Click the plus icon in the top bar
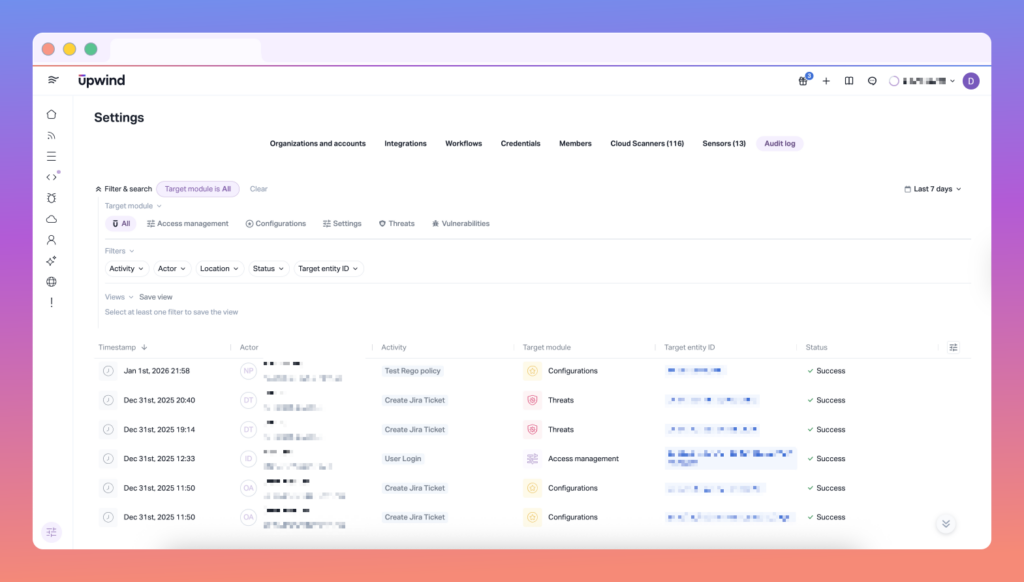This screenshot has width=1024, height=582. (826, 80)
